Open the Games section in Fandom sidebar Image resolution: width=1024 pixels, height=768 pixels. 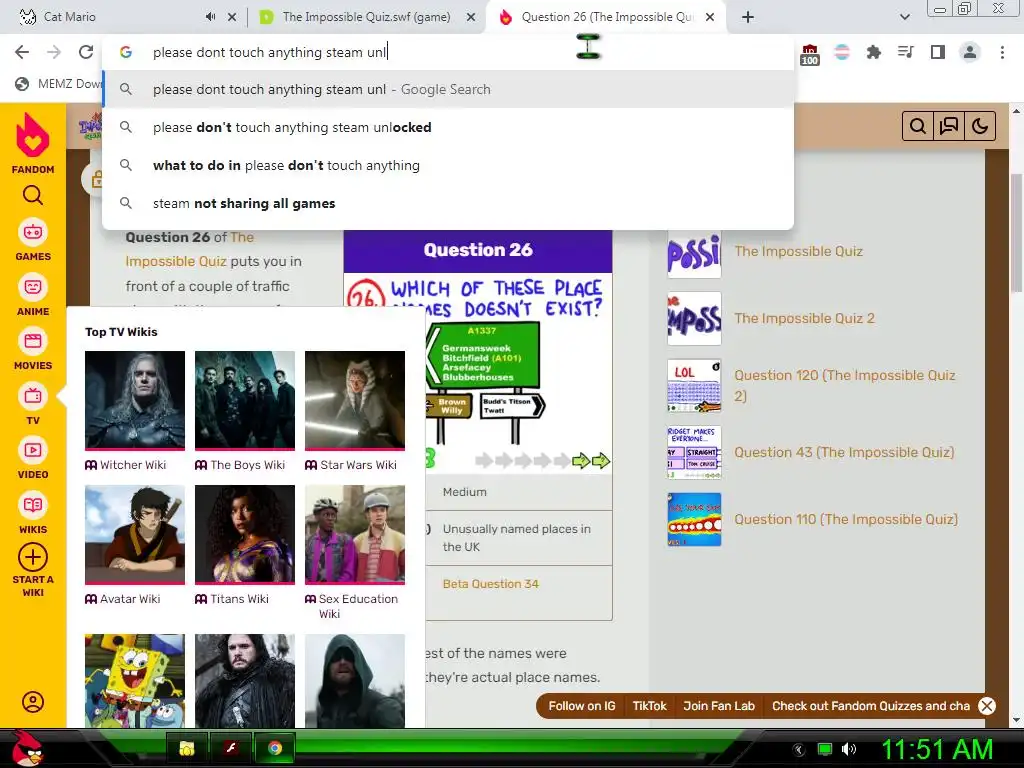tap(33, 241)
